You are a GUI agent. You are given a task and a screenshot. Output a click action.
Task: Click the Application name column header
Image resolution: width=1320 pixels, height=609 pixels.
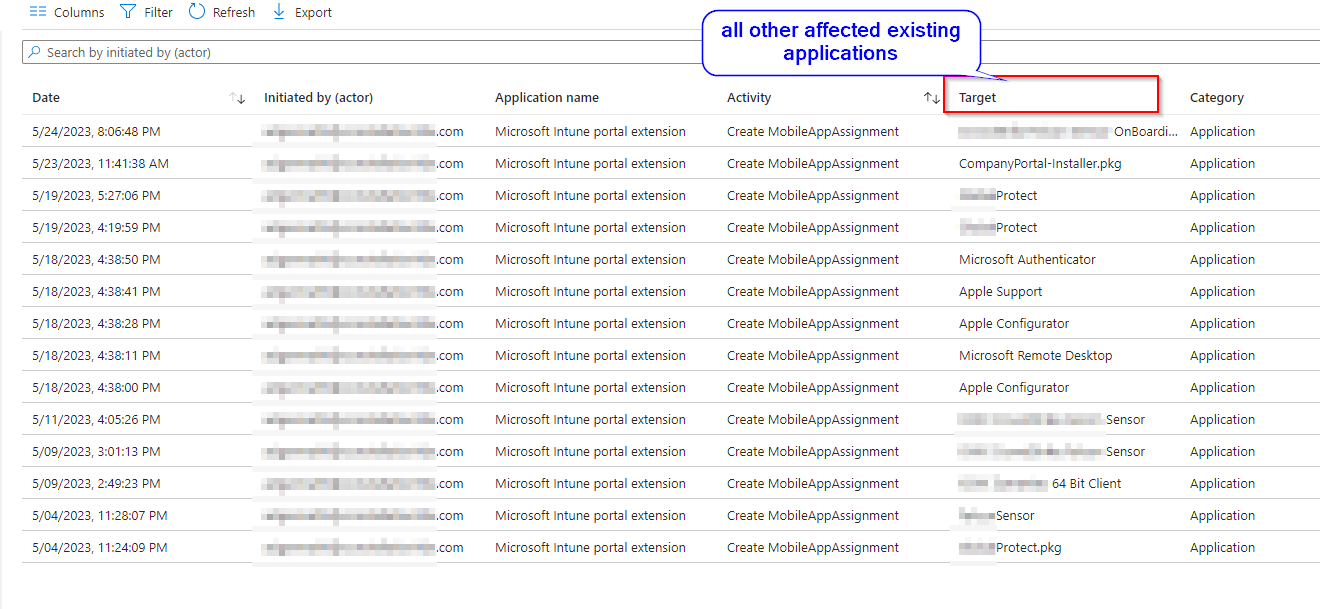pos(547,98)
